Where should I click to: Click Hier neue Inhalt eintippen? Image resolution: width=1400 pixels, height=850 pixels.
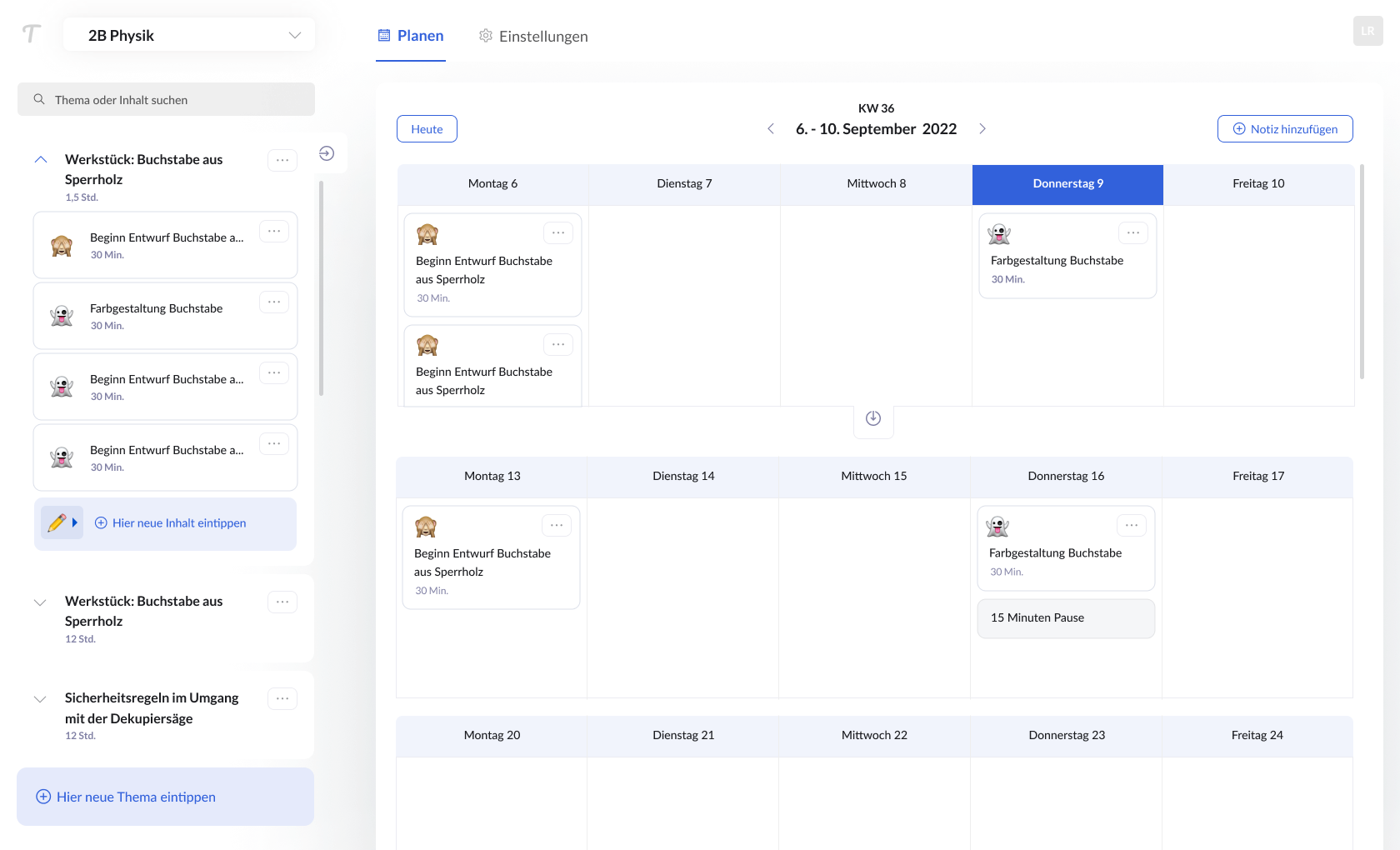[171, 523]
